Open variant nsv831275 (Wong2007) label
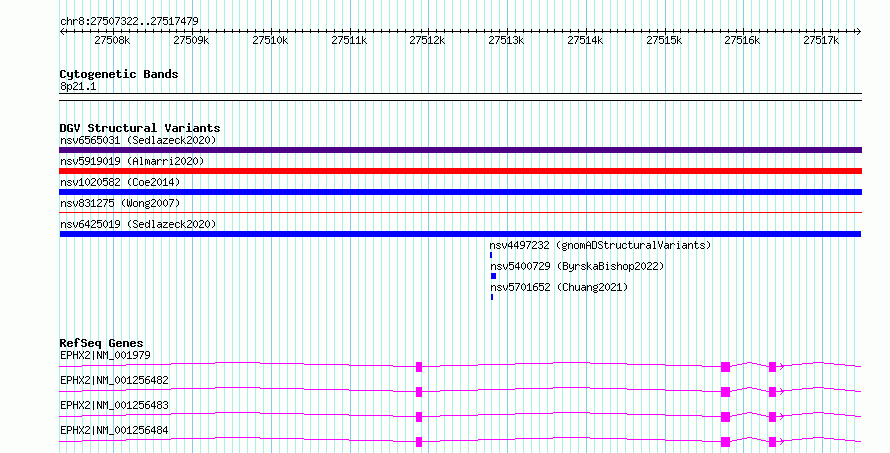 point(120,203)
